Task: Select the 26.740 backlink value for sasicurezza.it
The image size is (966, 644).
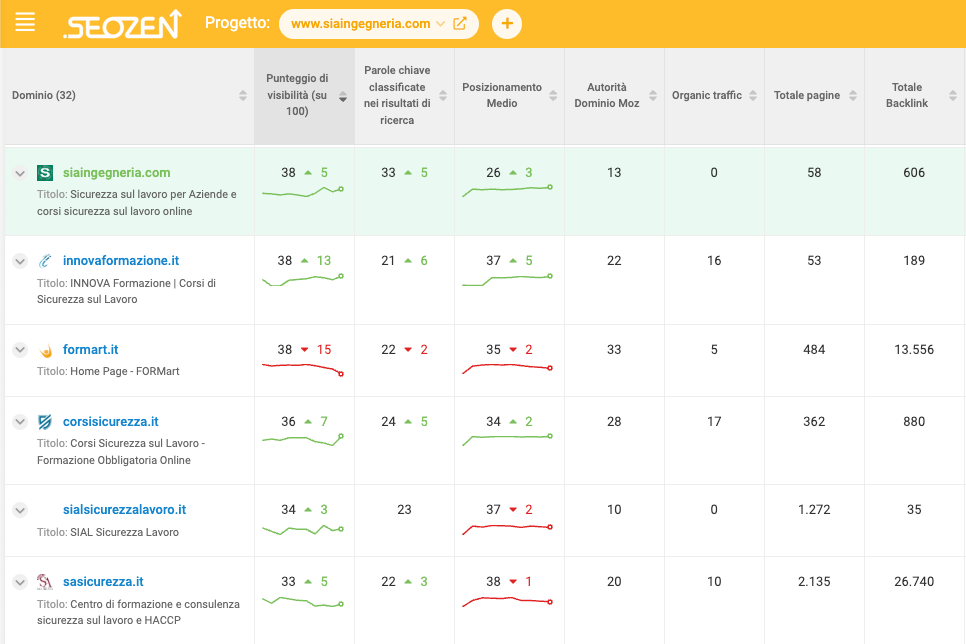Action: [x=914, y=582]
